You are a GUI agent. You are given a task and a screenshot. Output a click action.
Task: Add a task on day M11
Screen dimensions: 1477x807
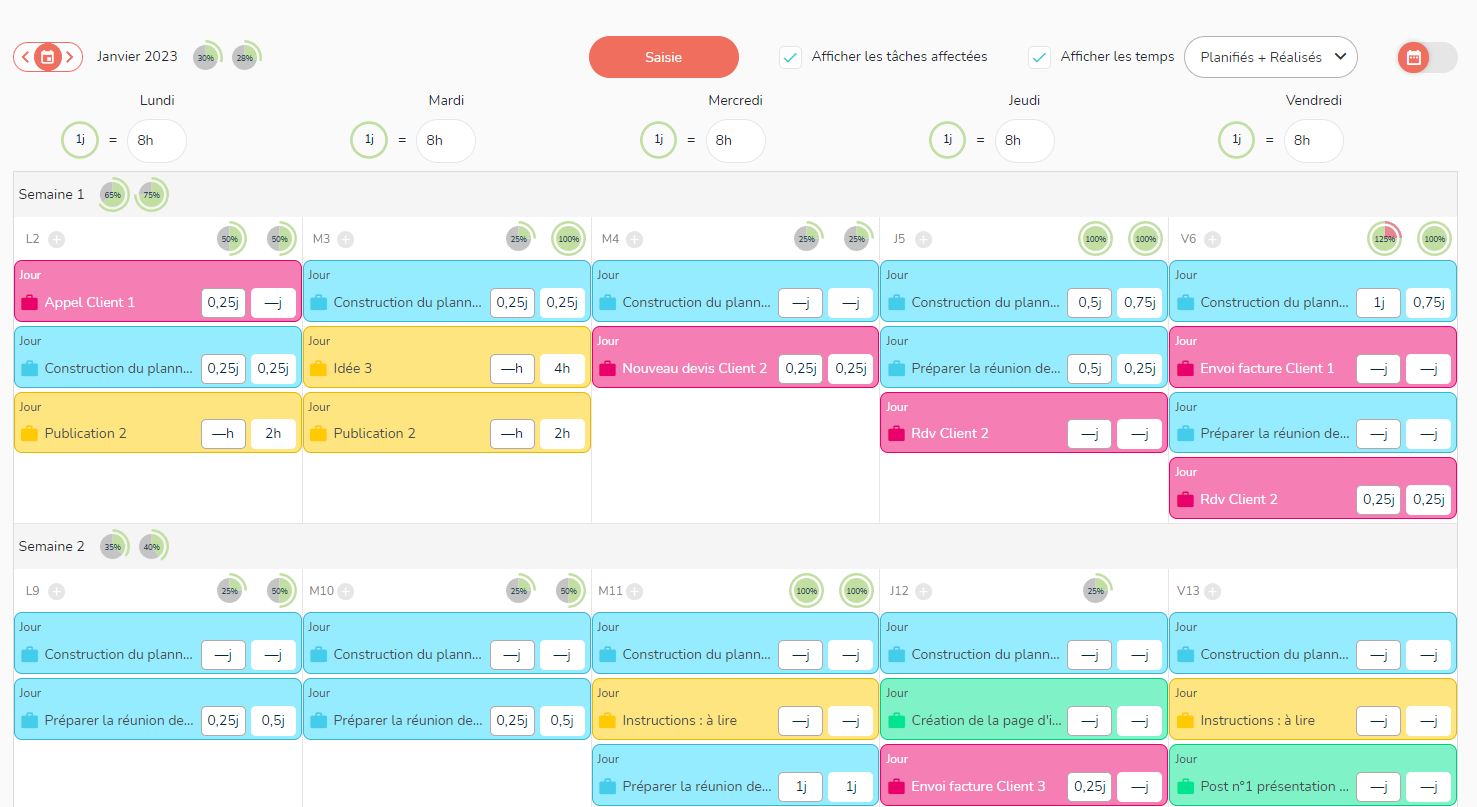coord(635,591)
